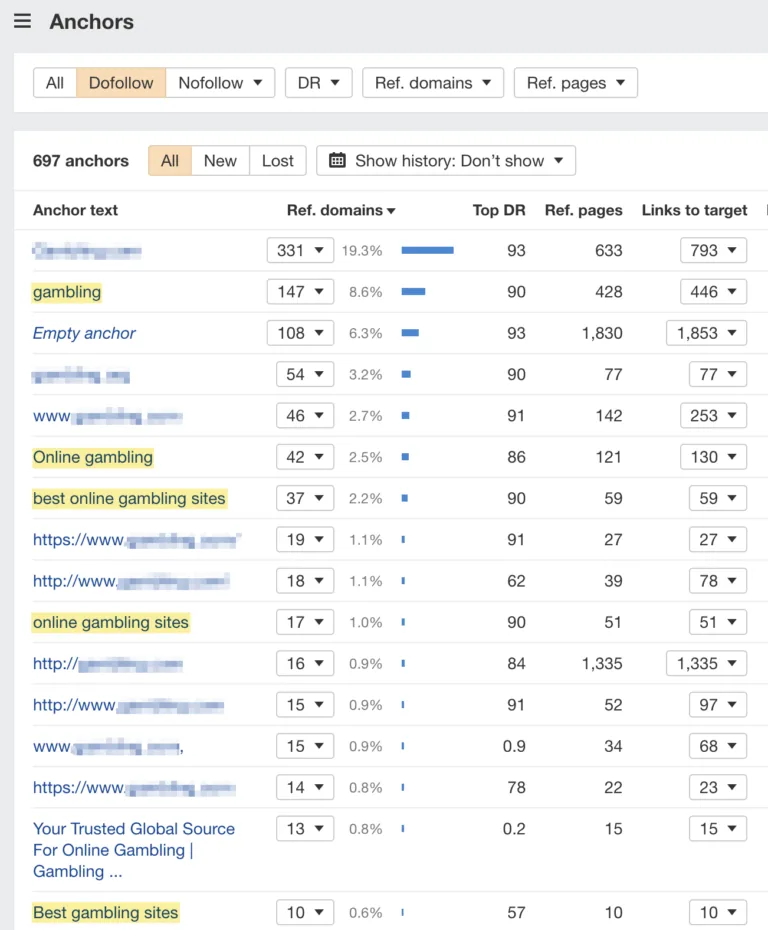Open the 27 links to target dropdown

(x=718, y=540)
